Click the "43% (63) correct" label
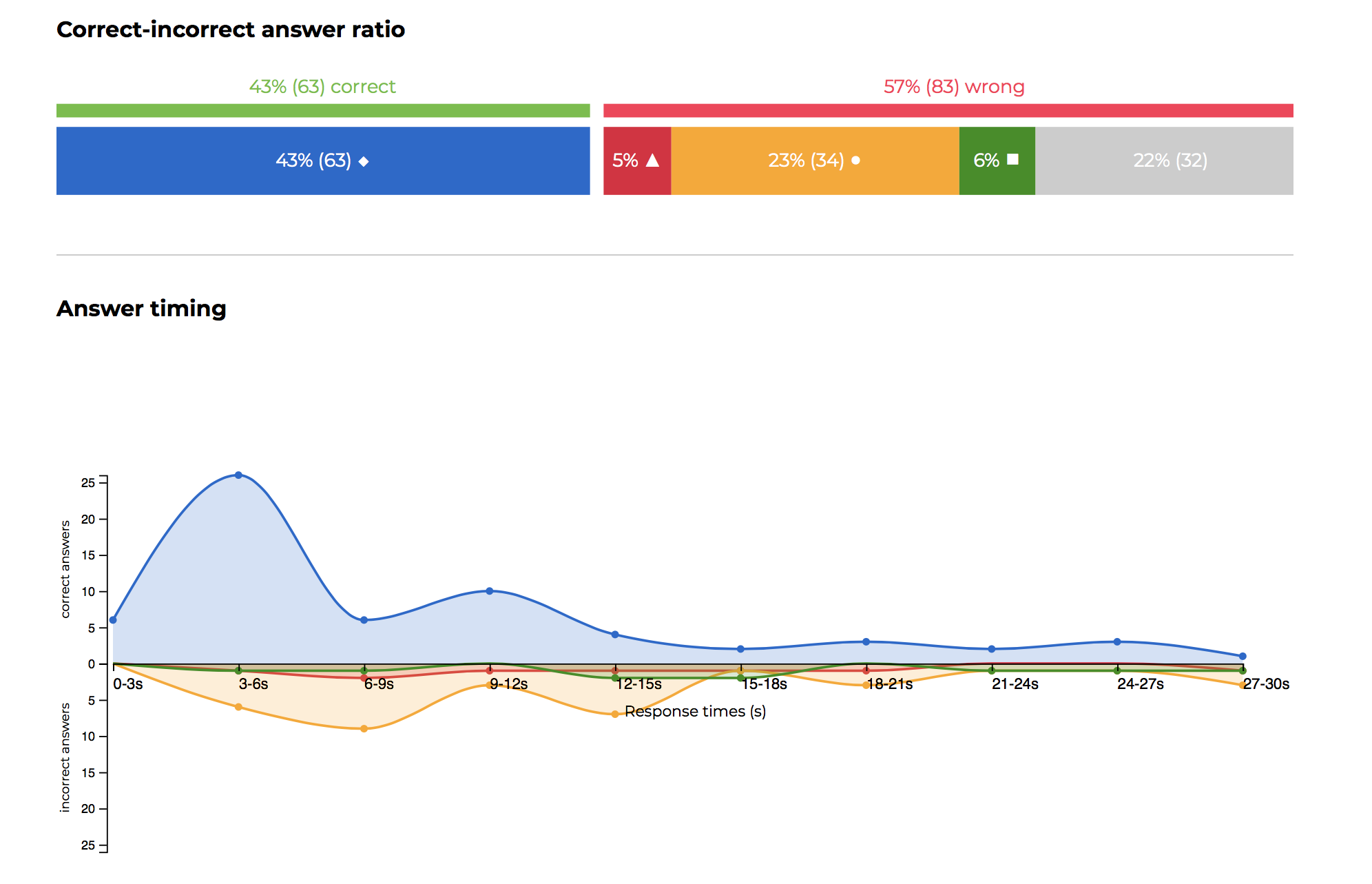This screenshot has width=1372, height=884. click(322, 87)
